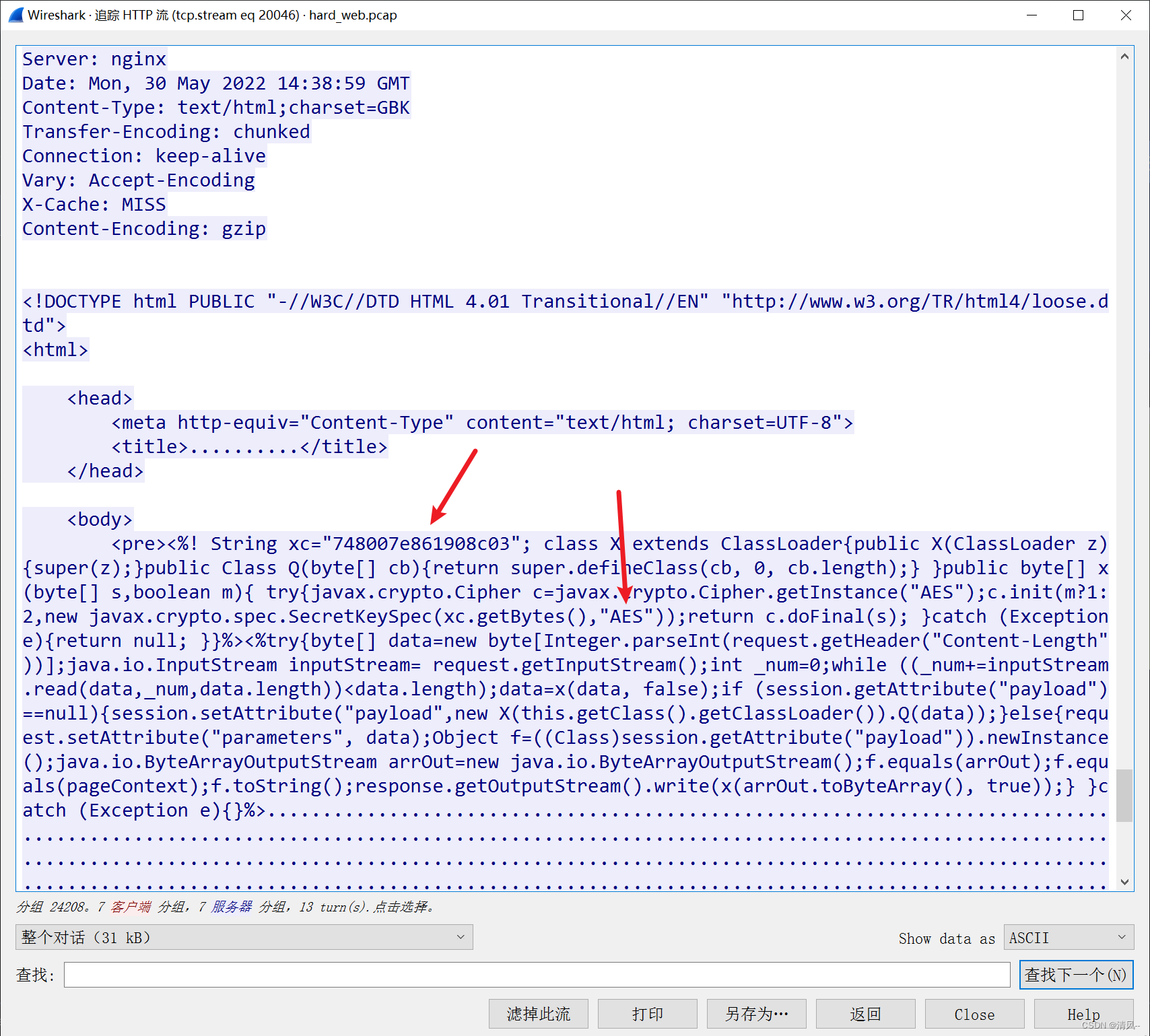Click the 查找下一个(N) find next button

pos(1076,975)
